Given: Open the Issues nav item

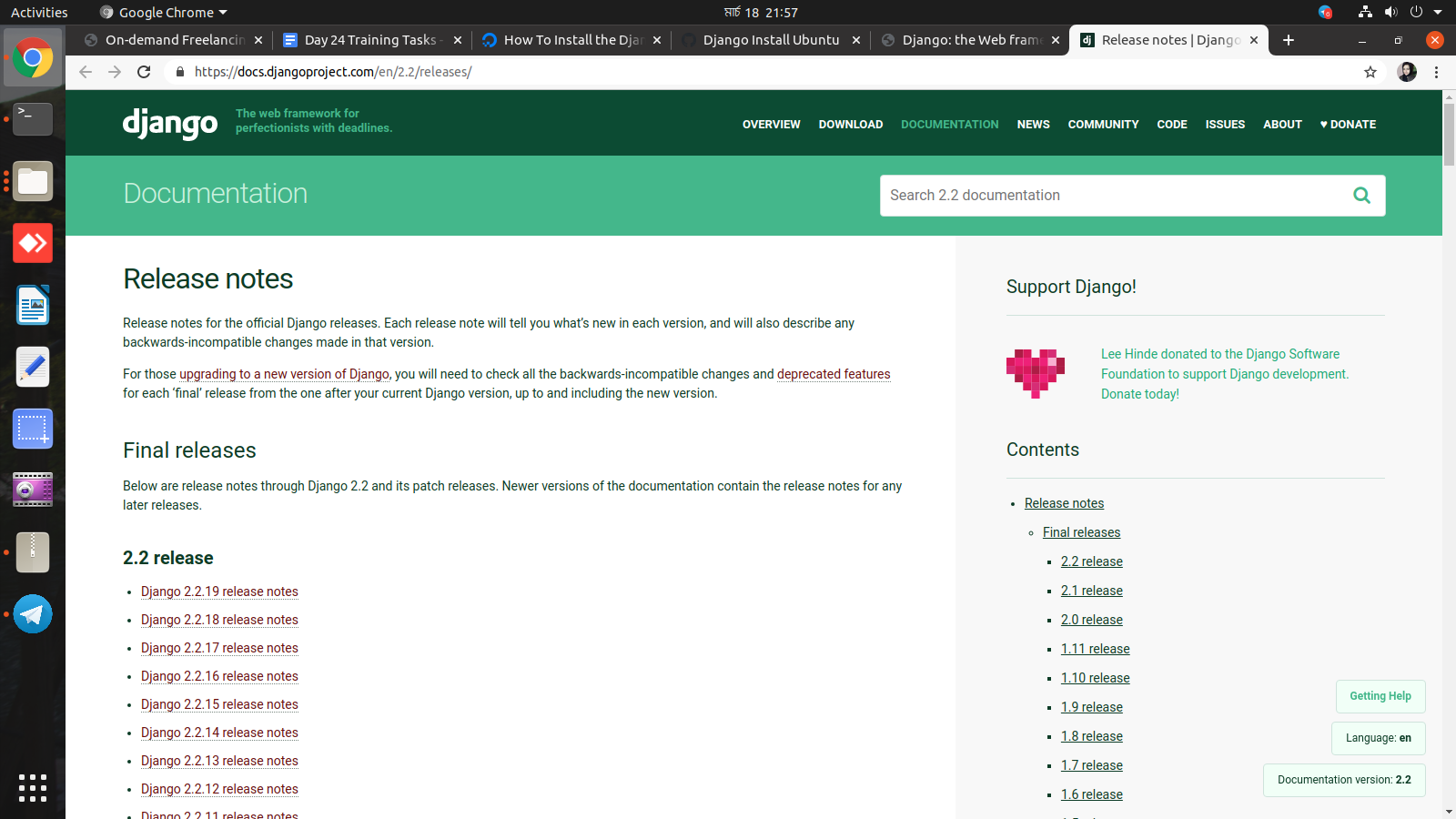Looking at the screenshot, I should tap(1226, 125).
